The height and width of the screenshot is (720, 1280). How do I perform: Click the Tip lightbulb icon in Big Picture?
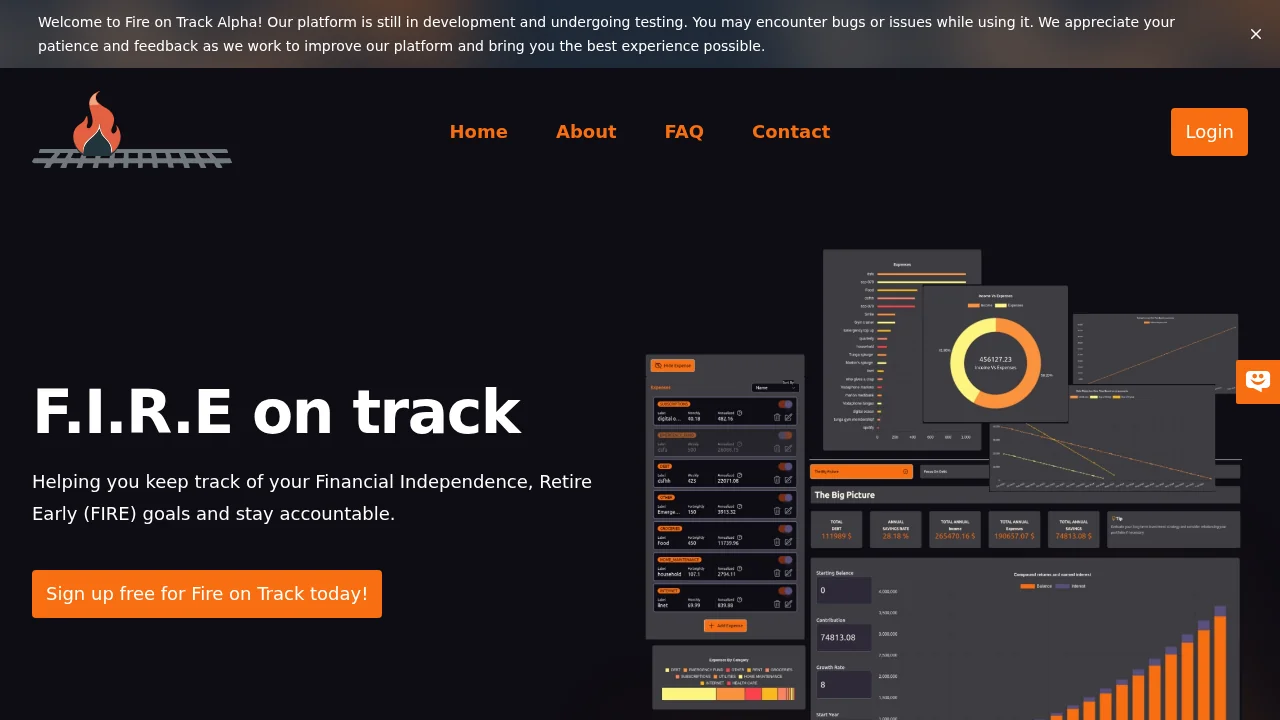coord(1114,519)
